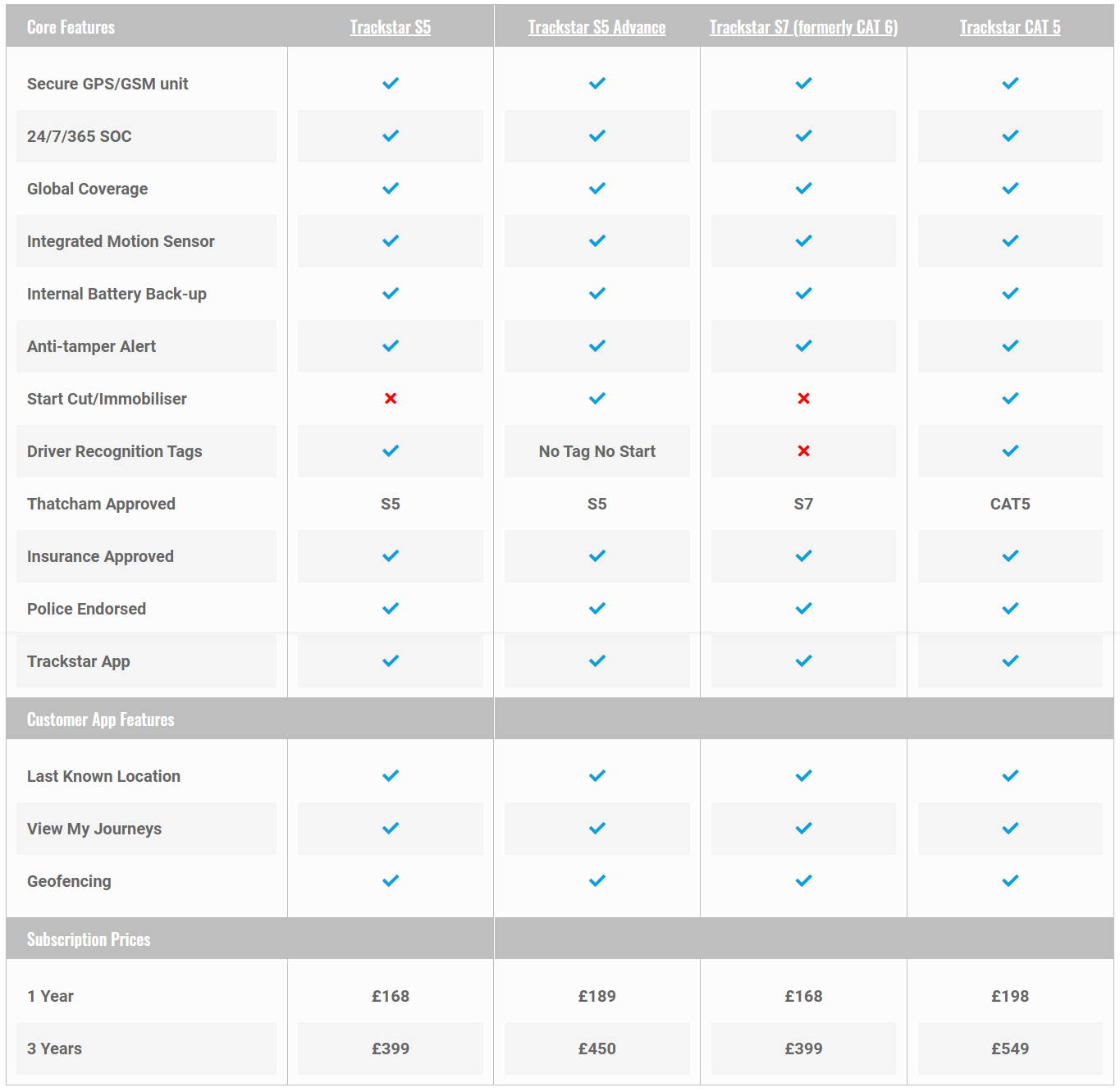The height and width of the screenshot is (1092, 1120).
Task: Open the Trackstar S5 product link
Action: [x=391, y=27]
